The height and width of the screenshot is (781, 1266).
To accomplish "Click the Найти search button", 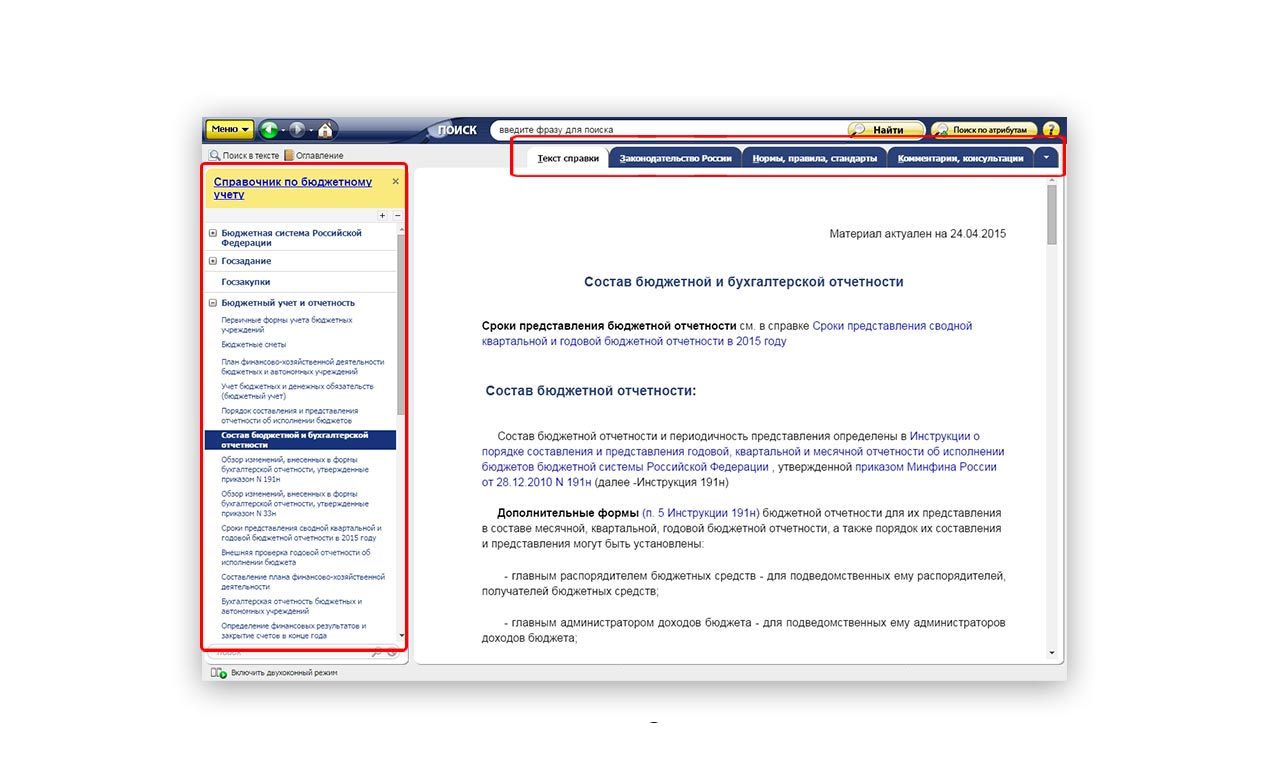I will (886, 129).
